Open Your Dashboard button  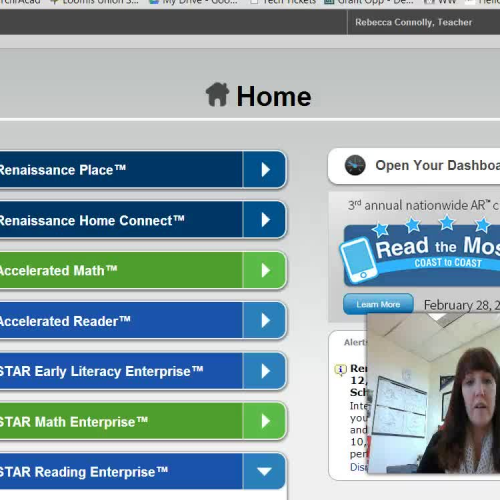coord(414,166)
